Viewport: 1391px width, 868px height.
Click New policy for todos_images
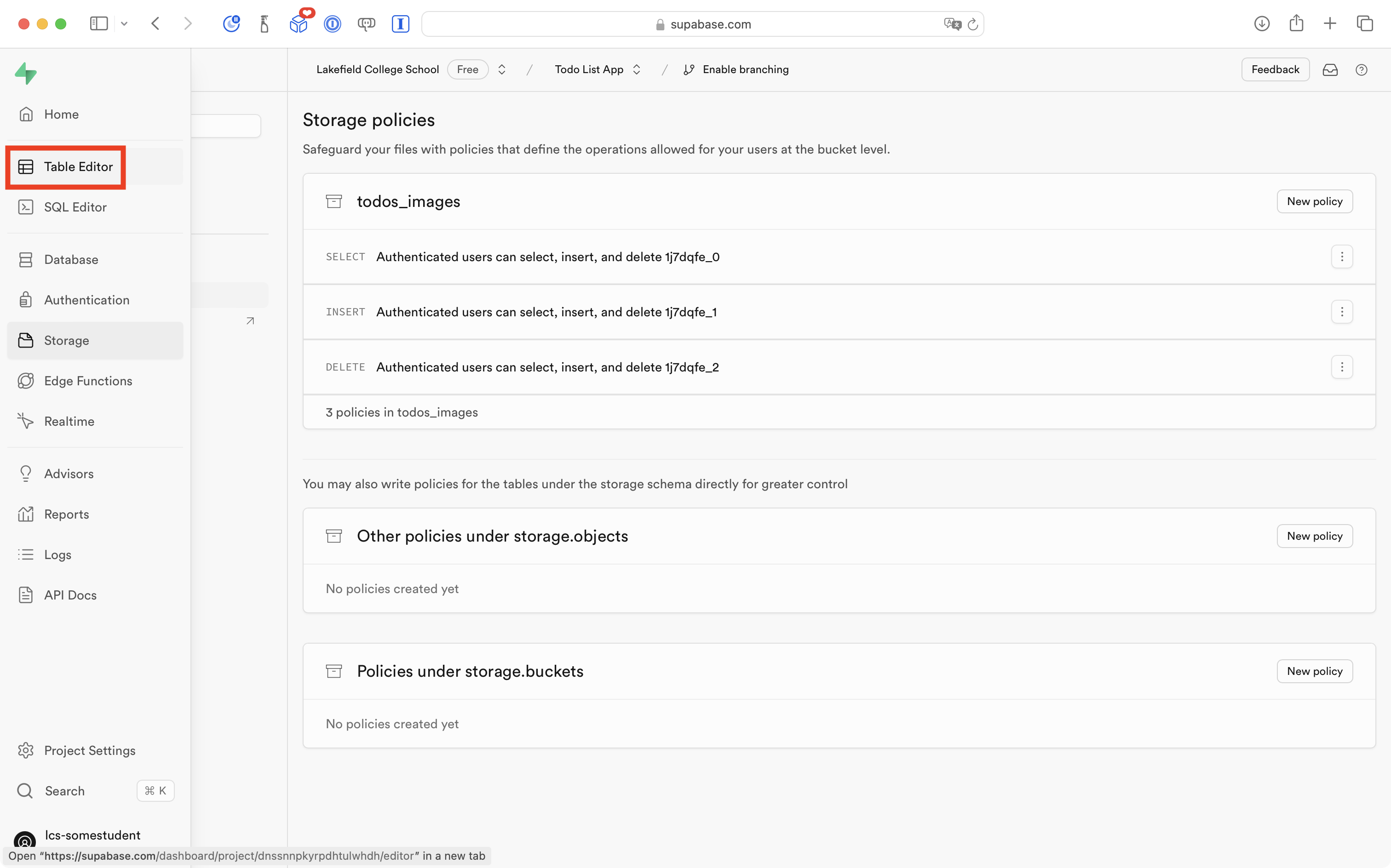[1314, 201]
